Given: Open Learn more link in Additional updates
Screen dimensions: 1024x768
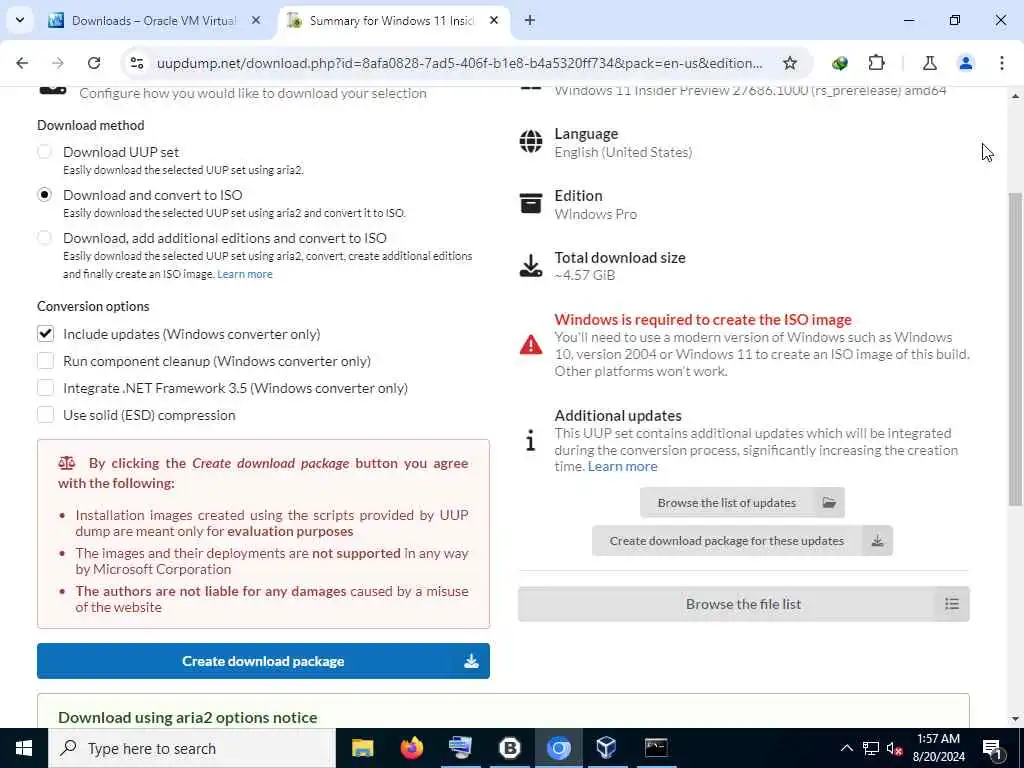Looking at the screenshot, I should point(622,466).
